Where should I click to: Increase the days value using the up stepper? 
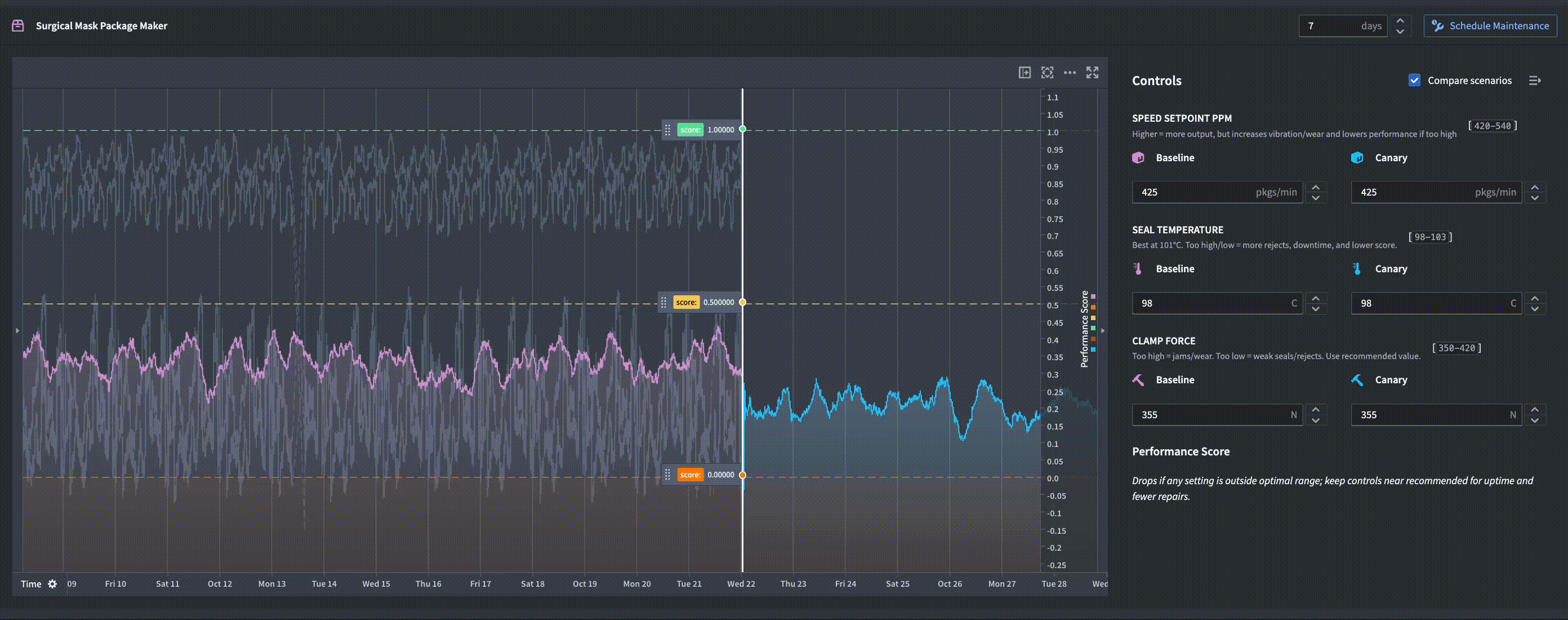[1401, 20]
